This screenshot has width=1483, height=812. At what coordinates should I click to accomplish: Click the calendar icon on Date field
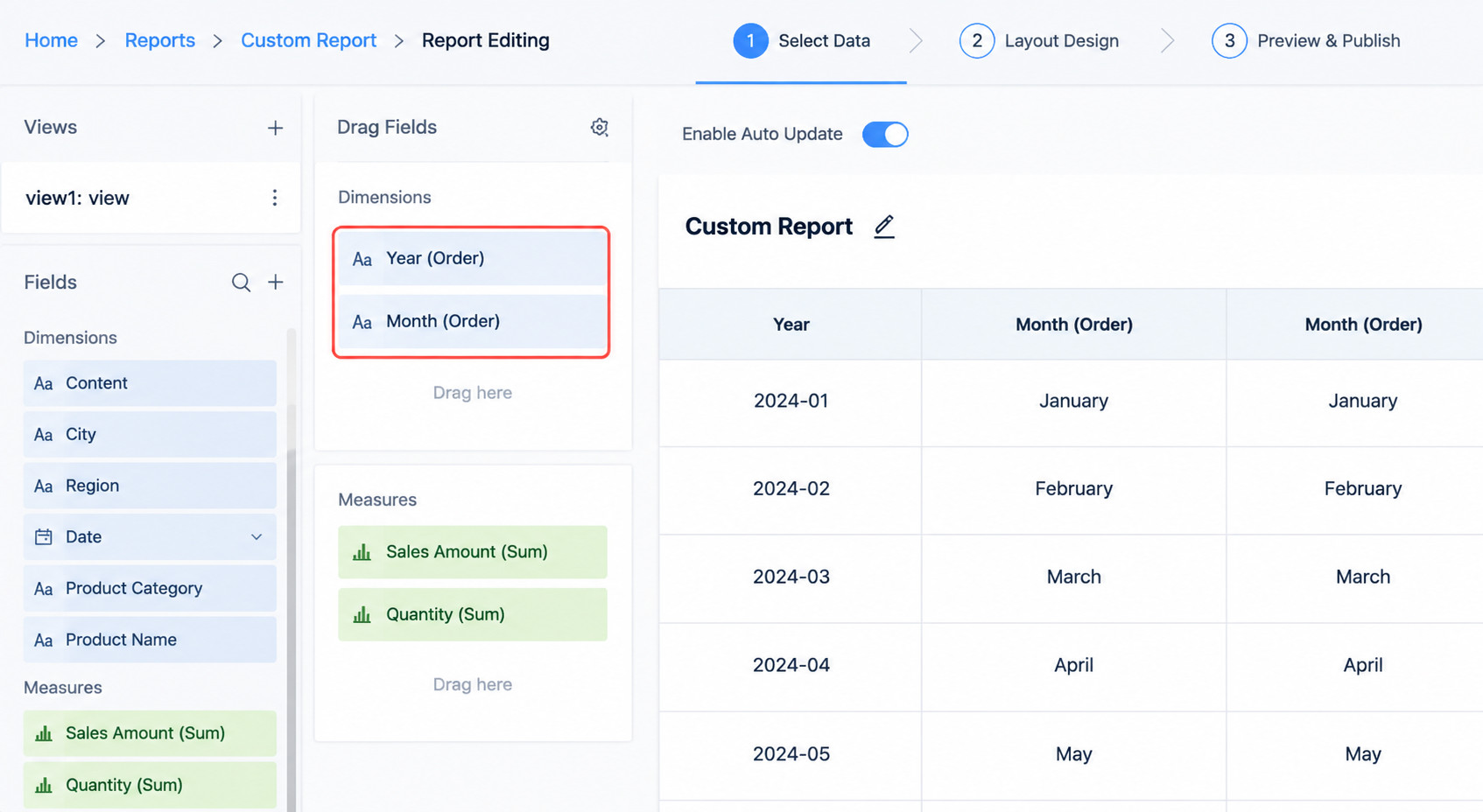(x=44, y=537)
